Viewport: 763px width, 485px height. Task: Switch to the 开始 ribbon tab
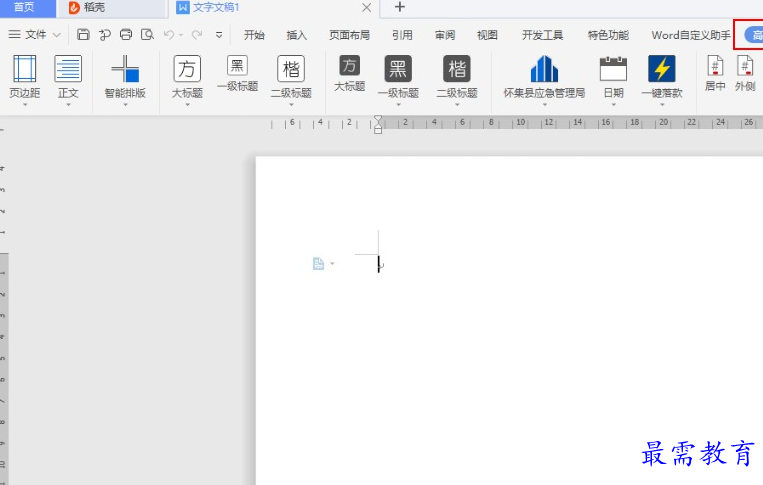tap(254, 35)
